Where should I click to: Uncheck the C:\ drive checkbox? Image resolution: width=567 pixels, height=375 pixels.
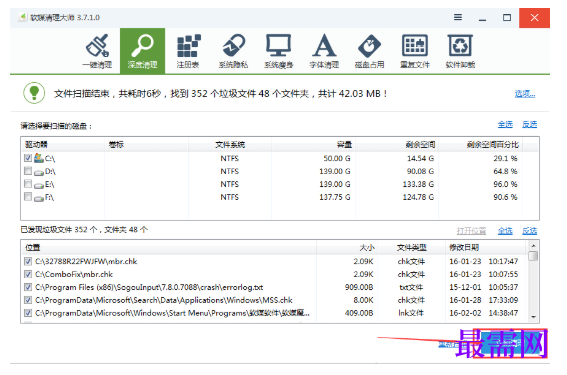click(28, 158)
